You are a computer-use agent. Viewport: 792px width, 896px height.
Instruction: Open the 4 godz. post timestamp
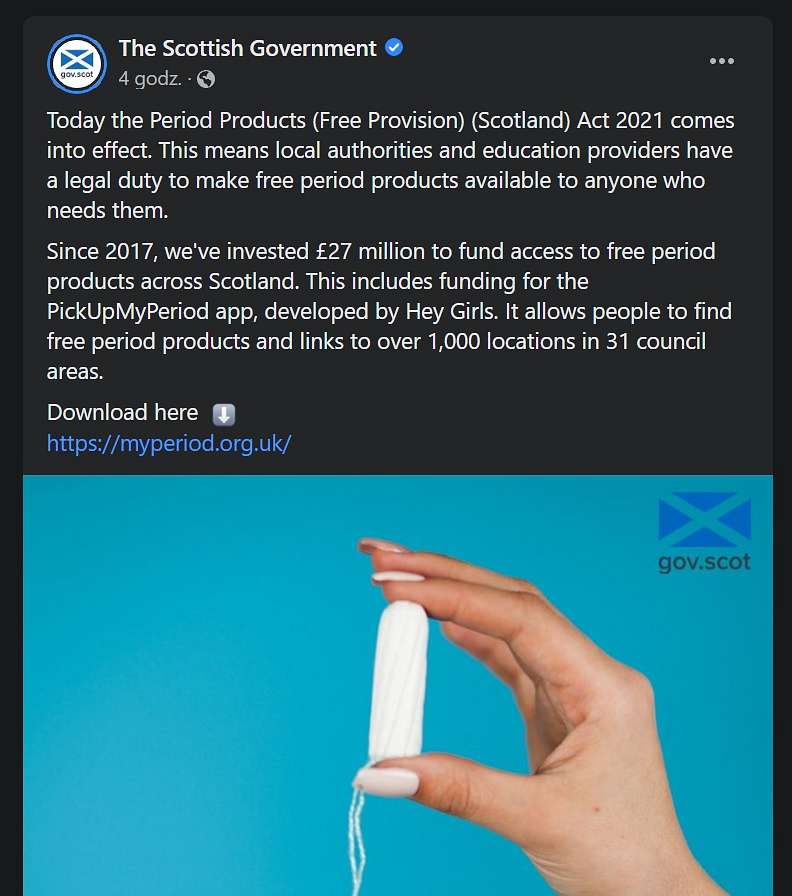click(x=150, y=78)
